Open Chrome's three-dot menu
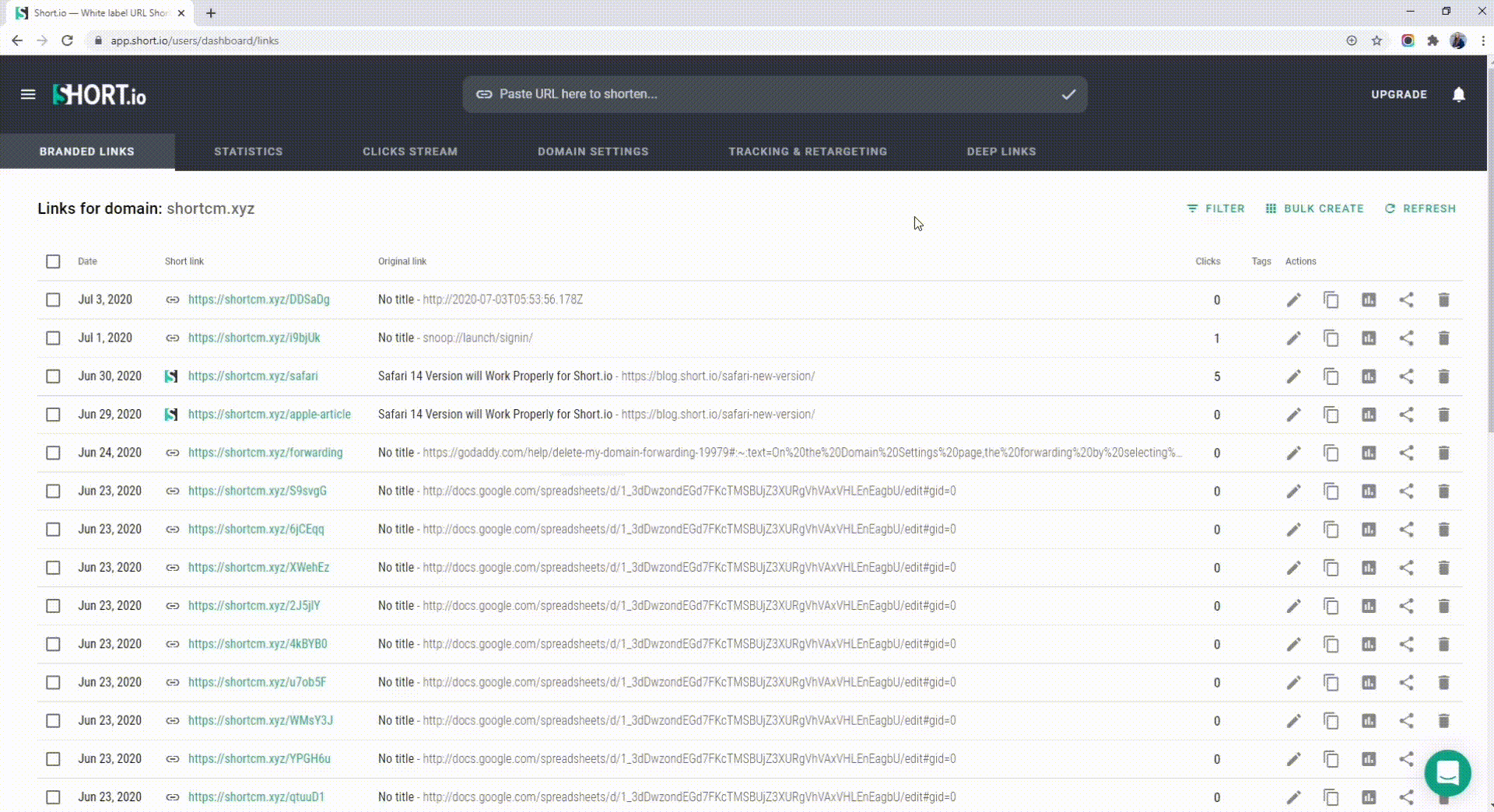 [x=1483, y=40]
